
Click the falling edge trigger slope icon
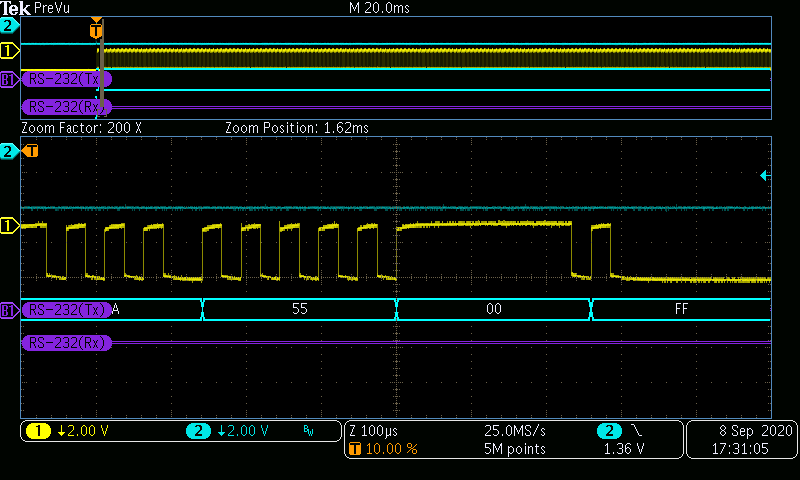638,431
